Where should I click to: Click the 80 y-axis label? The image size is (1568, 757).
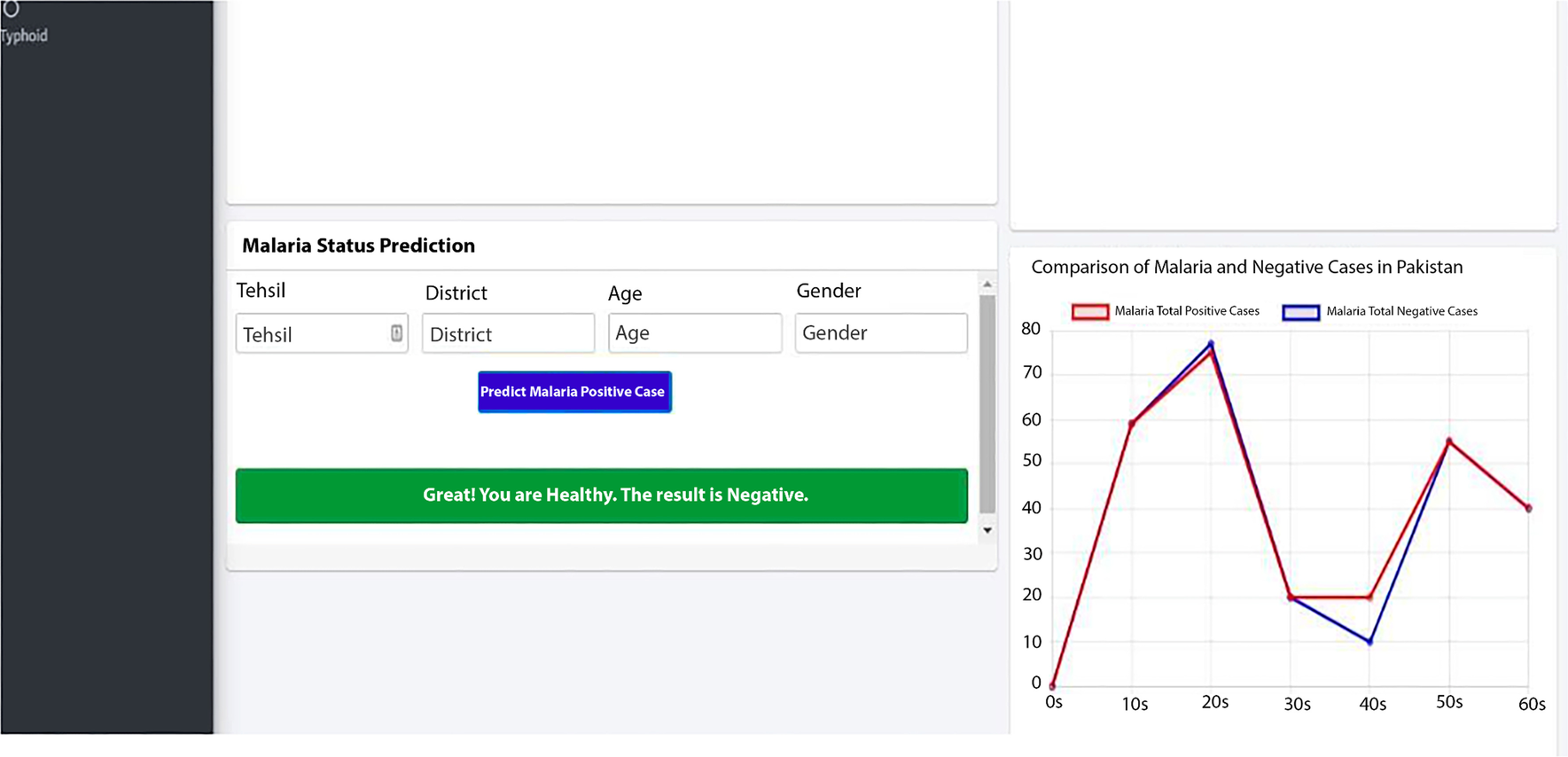click(1031, 329)
